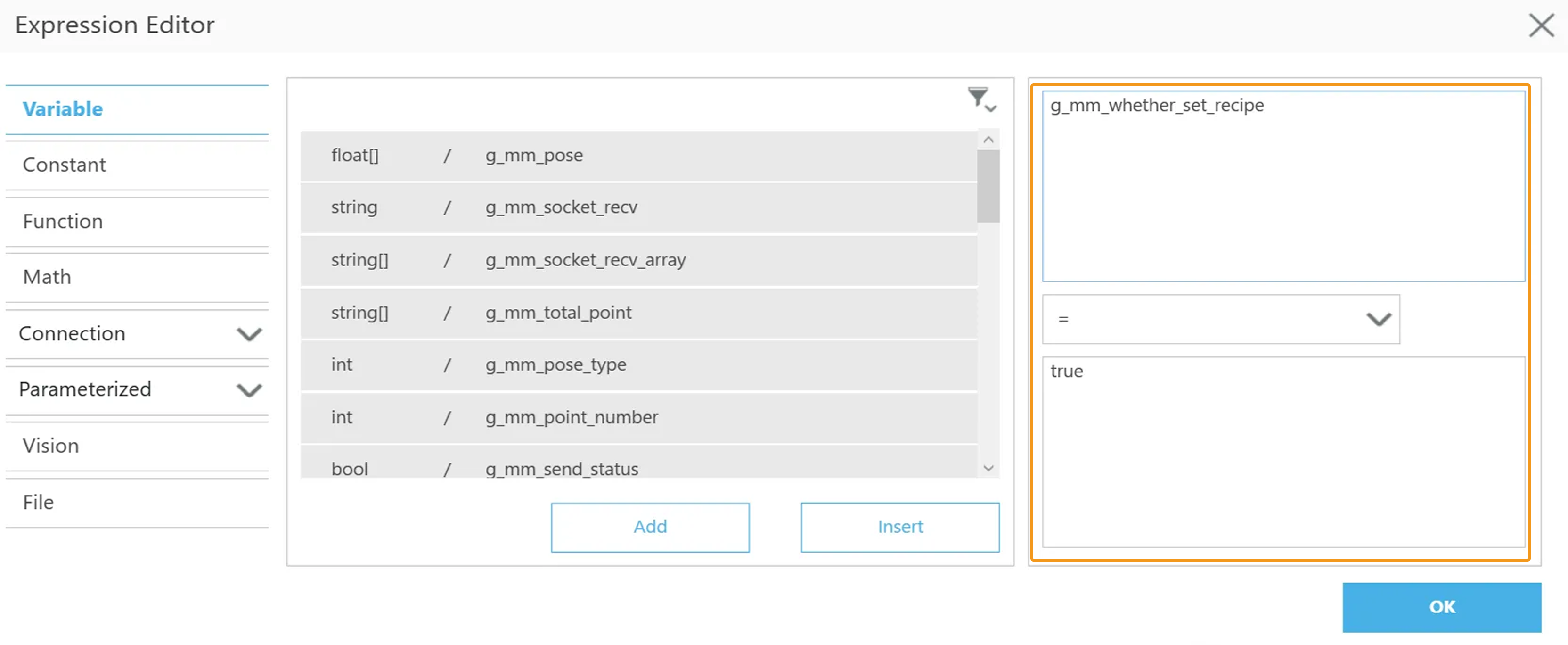This screenshot has width=1568, height=645.
Task: Click the value field containing true
Action: (x=1282, y=451)
